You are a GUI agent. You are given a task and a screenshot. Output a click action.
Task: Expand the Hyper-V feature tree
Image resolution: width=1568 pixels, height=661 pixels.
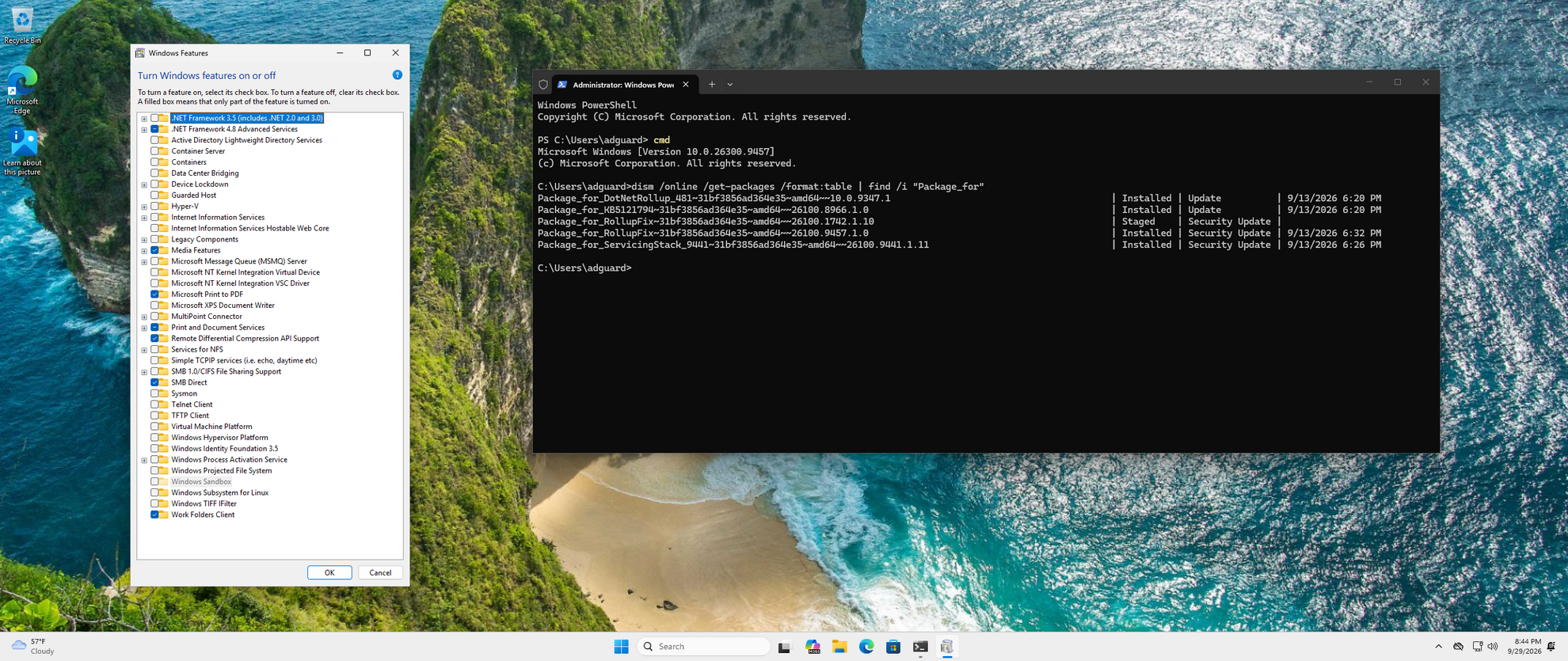coord(144,207)
